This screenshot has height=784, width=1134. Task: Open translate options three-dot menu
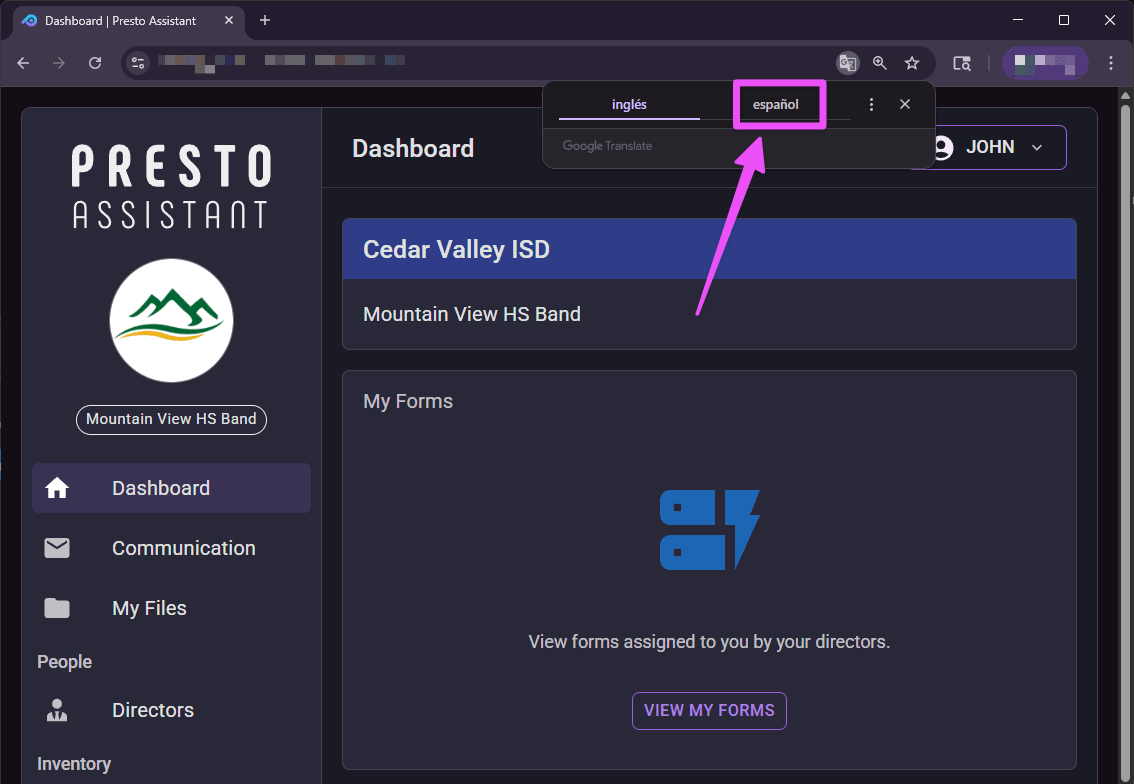[871, 104]
